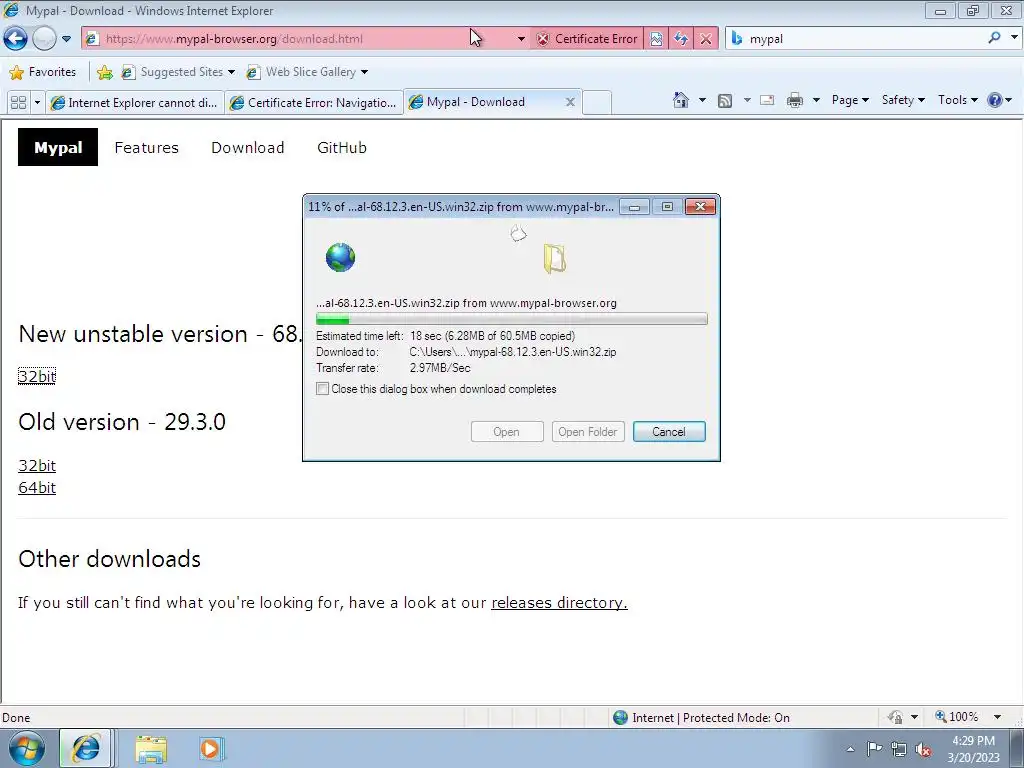The width and height of the screenshot is (1024, 768).
Task: Open the Tools menu
Action: pyautogui.click(x=957, y=100)
